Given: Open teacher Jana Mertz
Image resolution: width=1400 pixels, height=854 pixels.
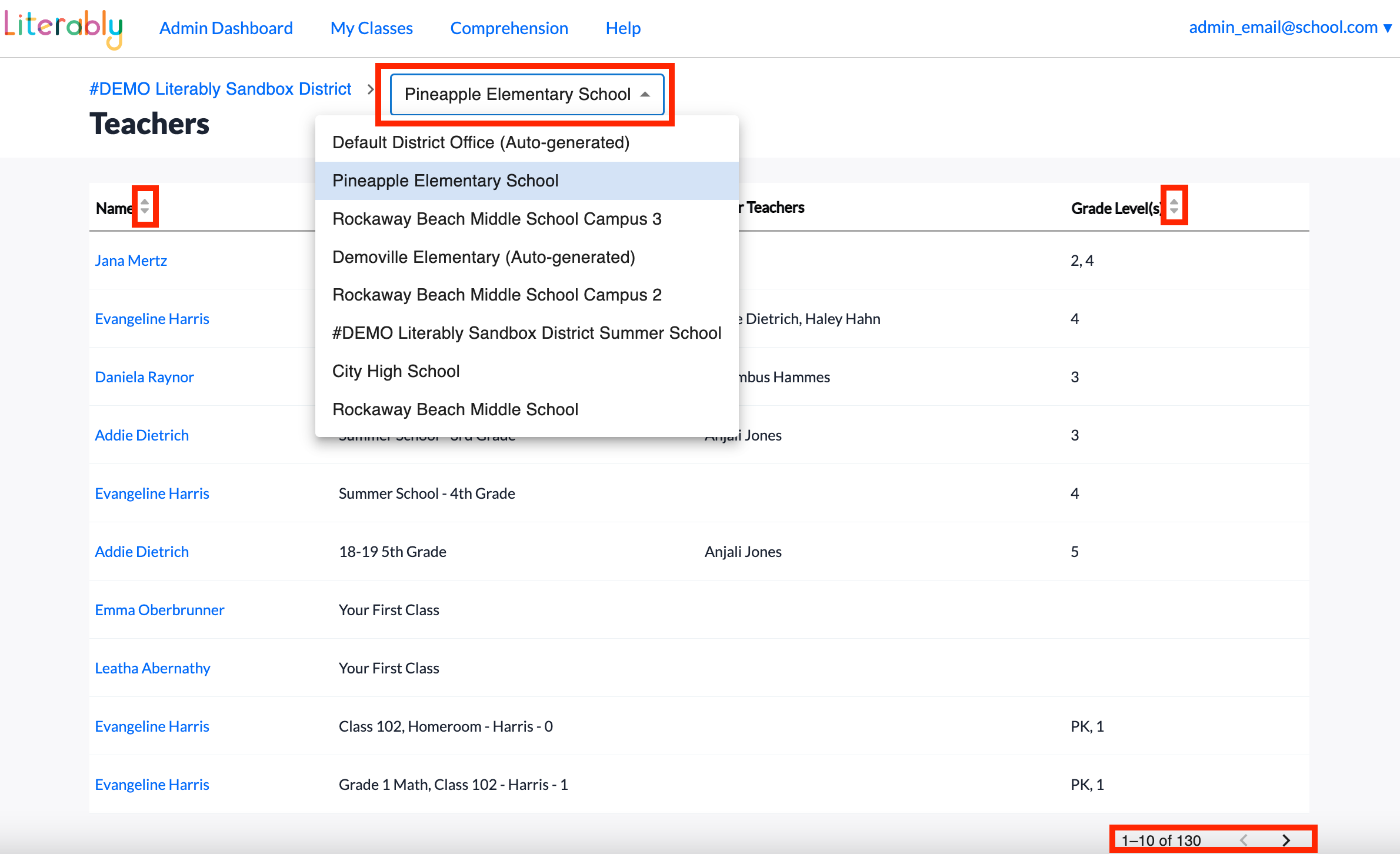Looking at the screenshot, I should (x=131, y=261).
